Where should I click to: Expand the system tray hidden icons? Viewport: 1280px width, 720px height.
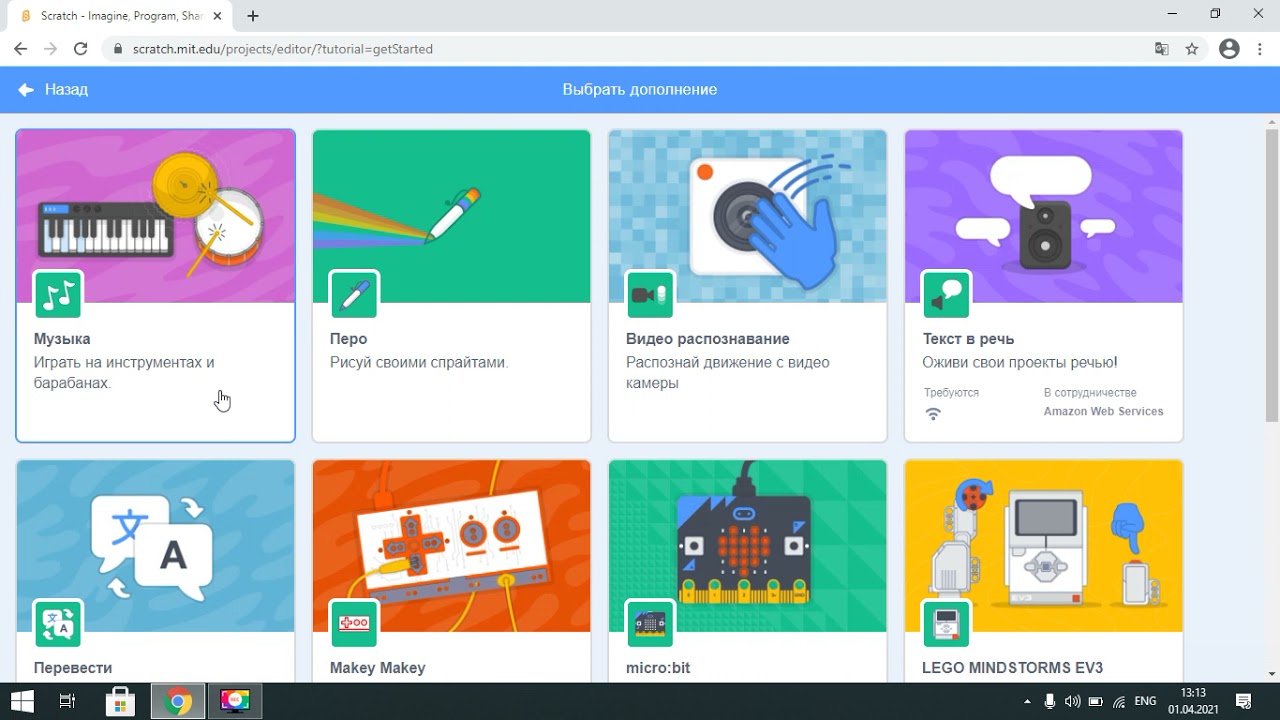pos(1027,701)
